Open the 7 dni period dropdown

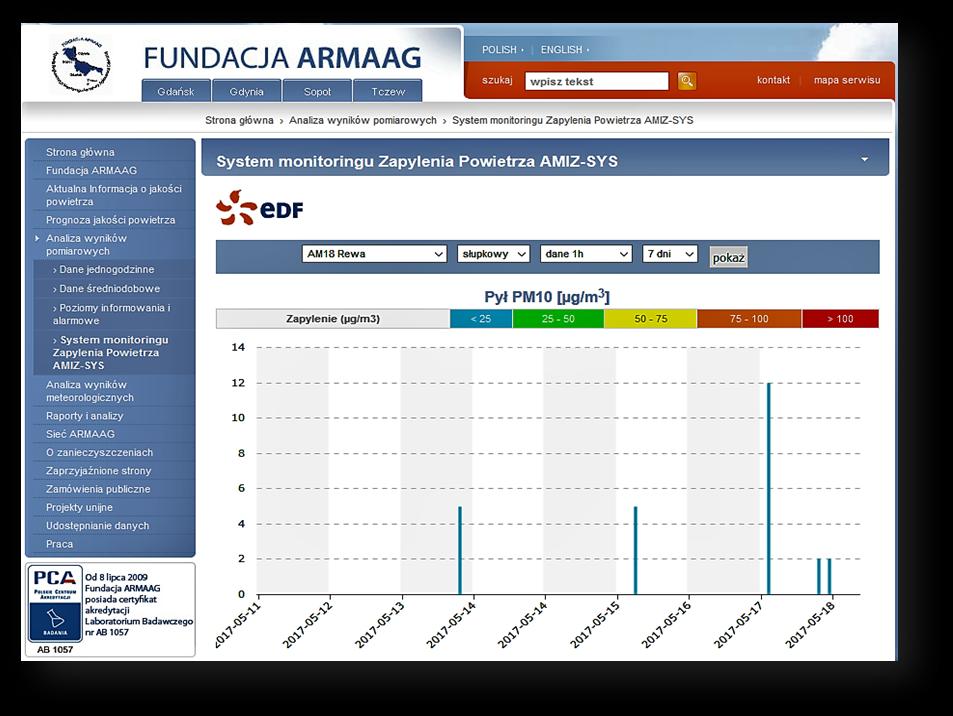point(670,254)
